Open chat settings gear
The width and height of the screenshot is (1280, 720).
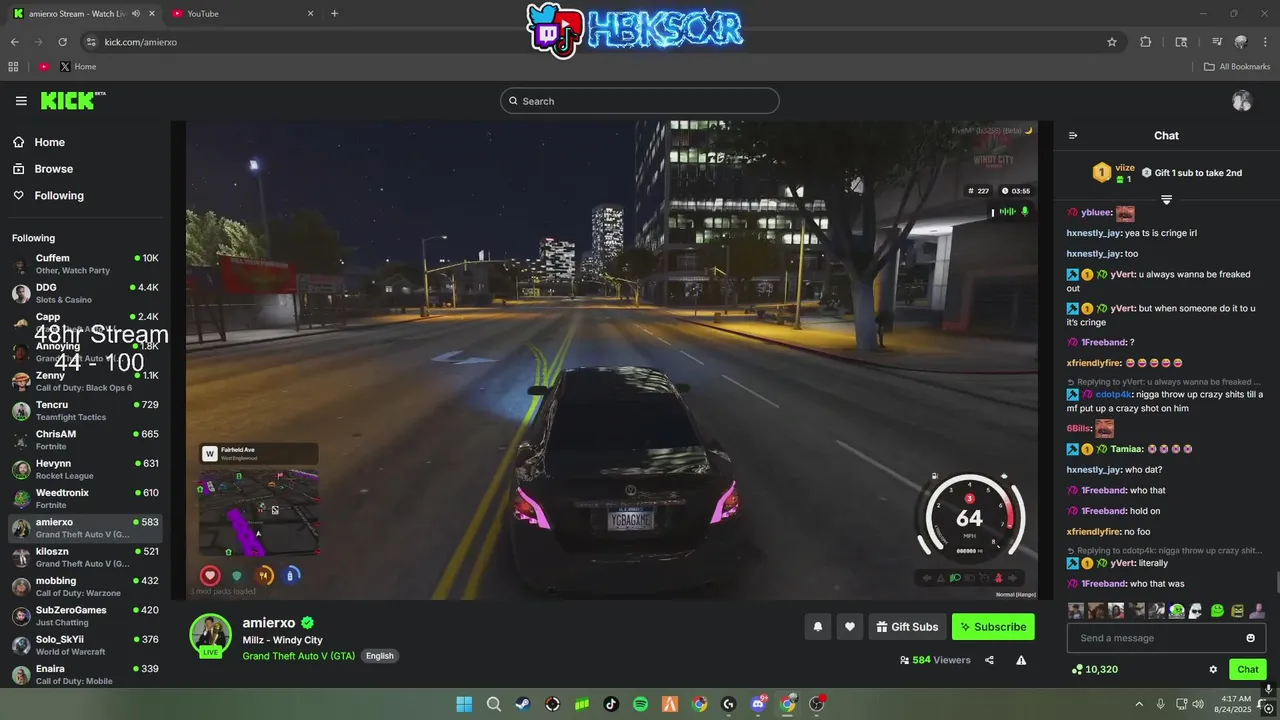[1213, 669]
